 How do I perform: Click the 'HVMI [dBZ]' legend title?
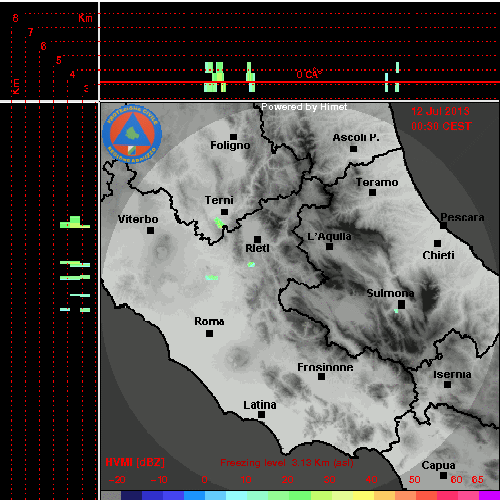135,463
